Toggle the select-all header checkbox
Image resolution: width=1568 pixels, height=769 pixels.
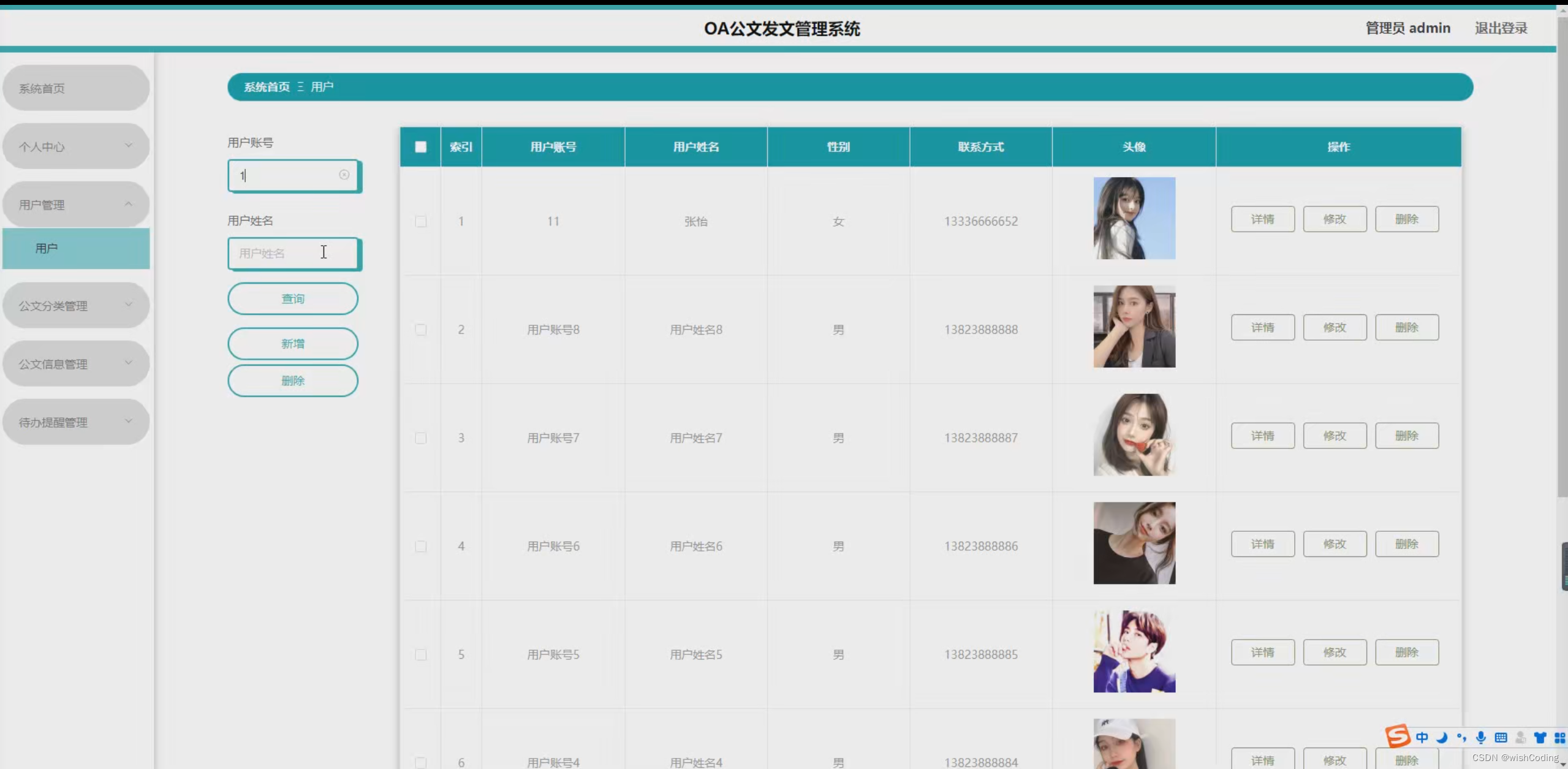point(420,147)
